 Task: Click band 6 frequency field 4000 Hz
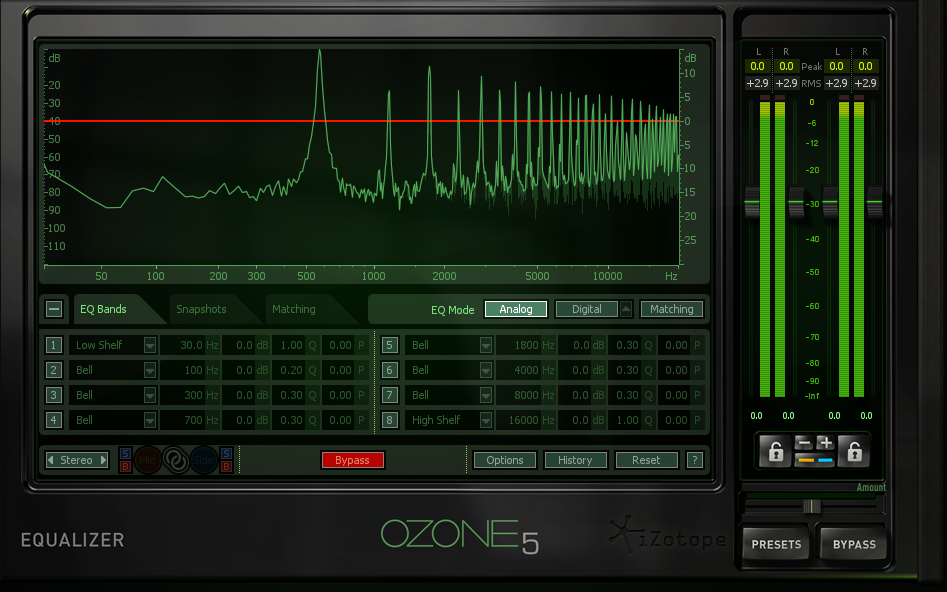(x=525, y=370)
